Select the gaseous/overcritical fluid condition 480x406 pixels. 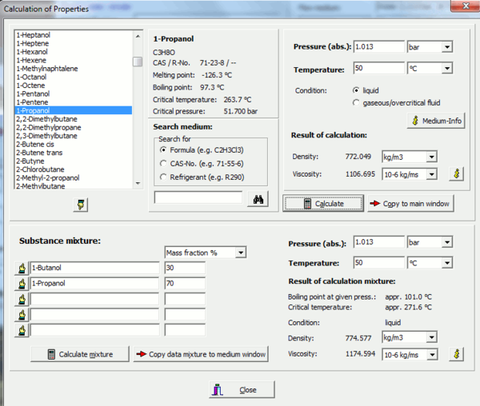[356, 103]
